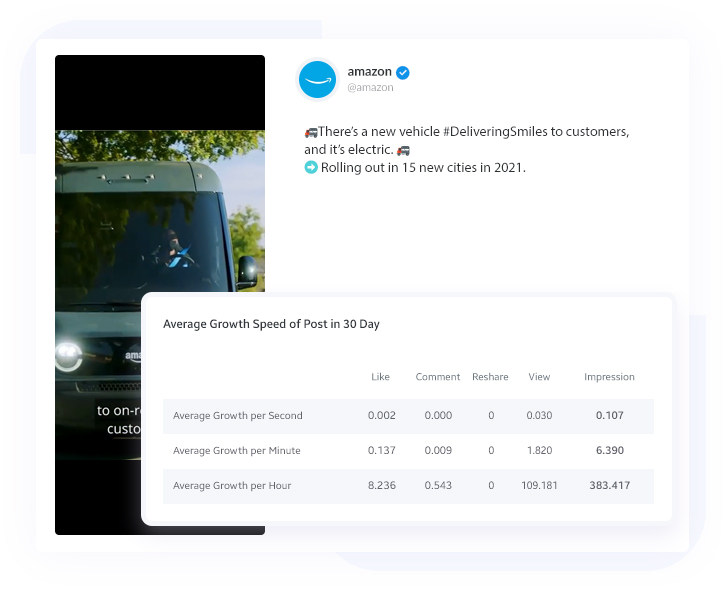726x591 pixels.
Task: Select the View column header
Action: (x=539, y=377)
